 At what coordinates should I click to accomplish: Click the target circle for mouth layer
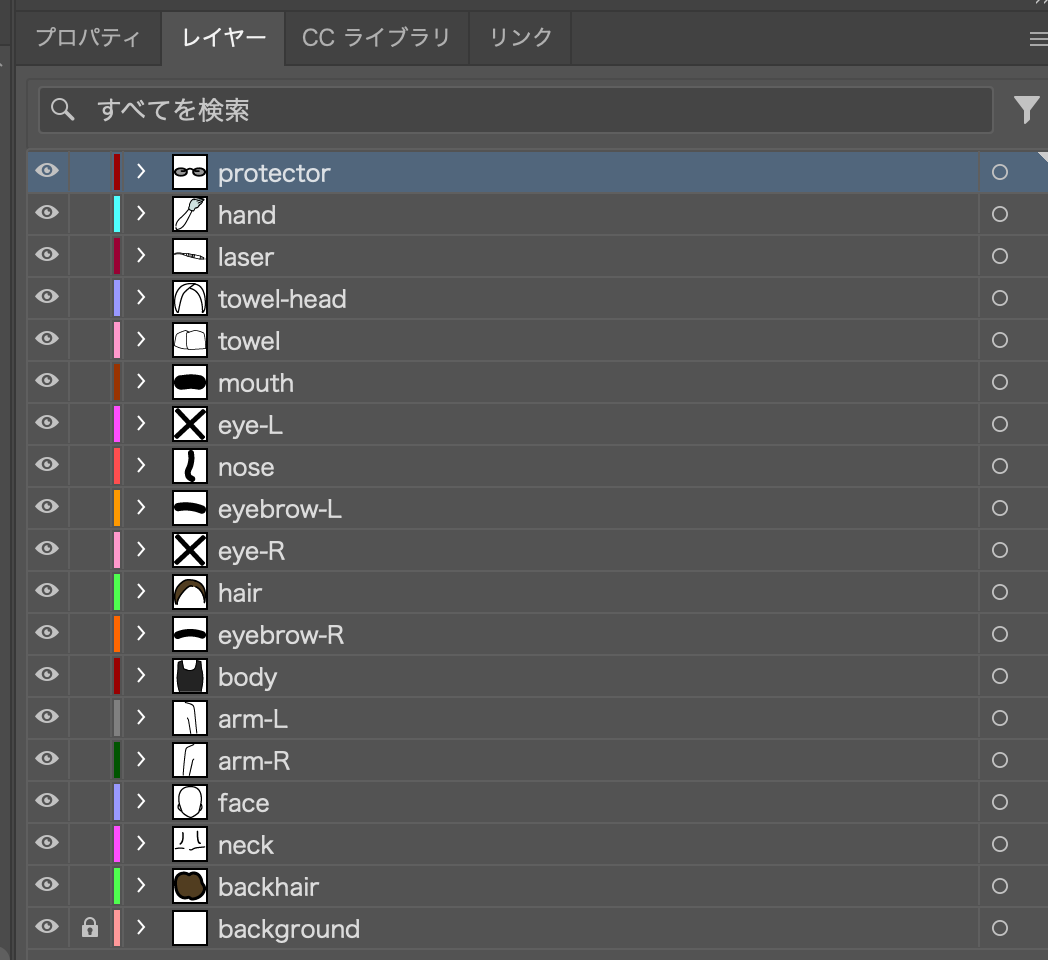999,382
